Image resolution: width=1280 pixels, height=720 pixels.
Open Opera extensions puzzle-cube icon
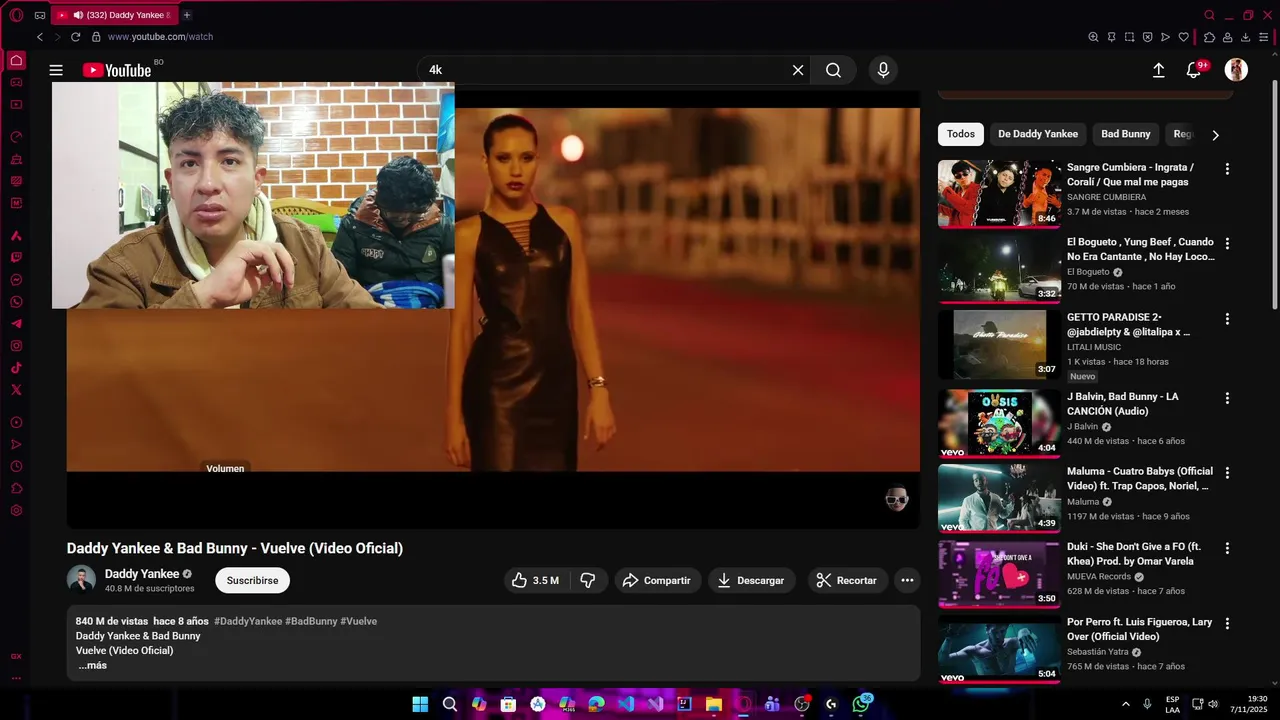tap(1209, 37)
